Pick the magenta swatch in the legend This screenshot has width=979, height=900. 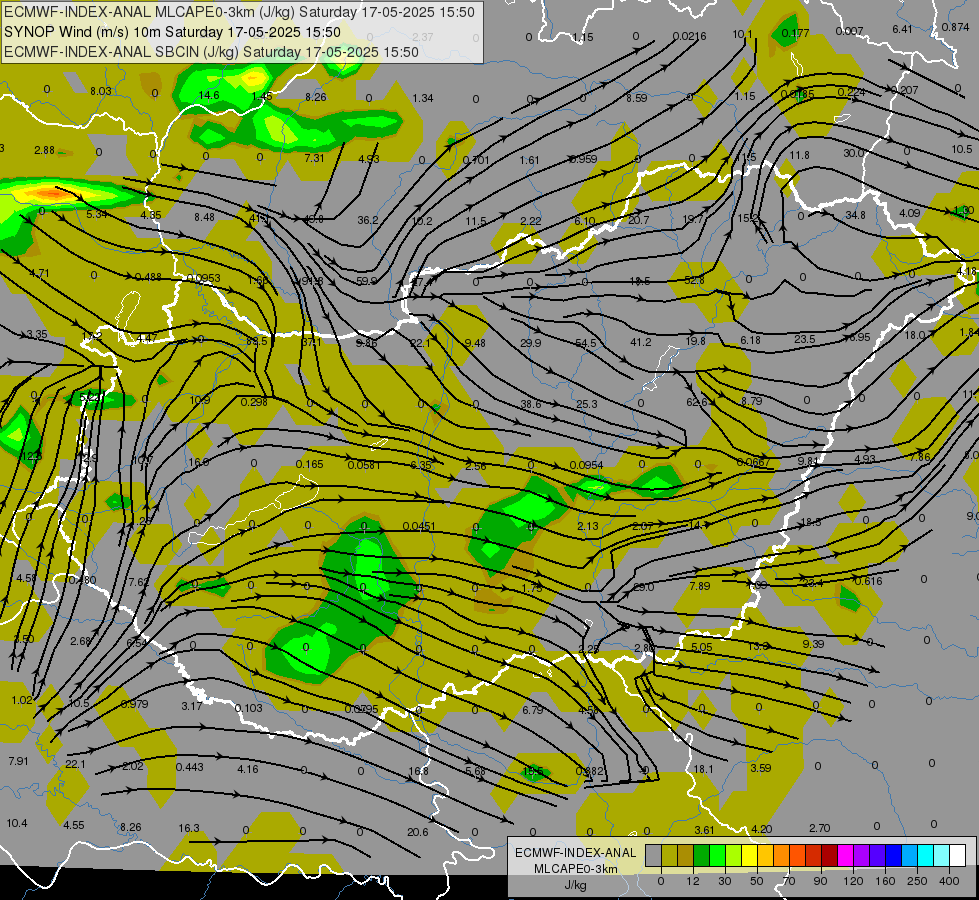[845, 856]
